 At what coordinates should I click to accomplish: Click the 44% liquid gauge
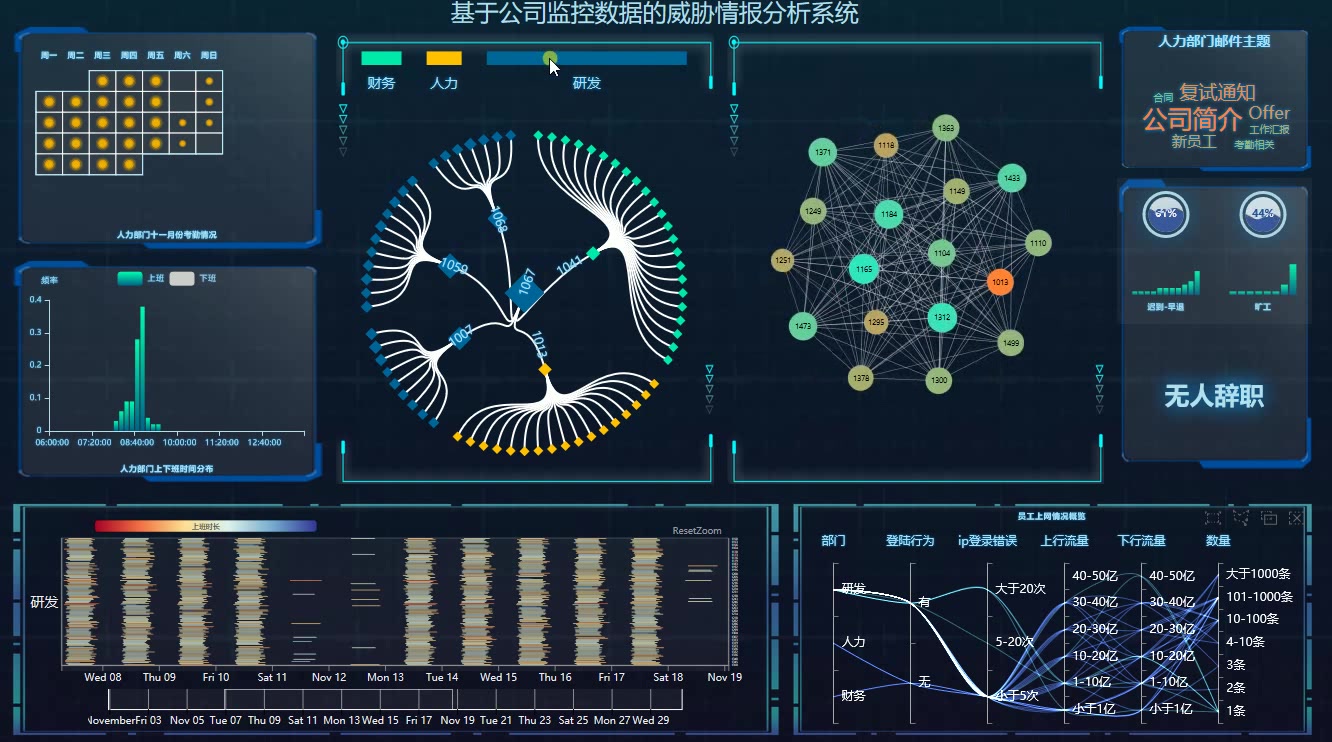(1263, 214)
